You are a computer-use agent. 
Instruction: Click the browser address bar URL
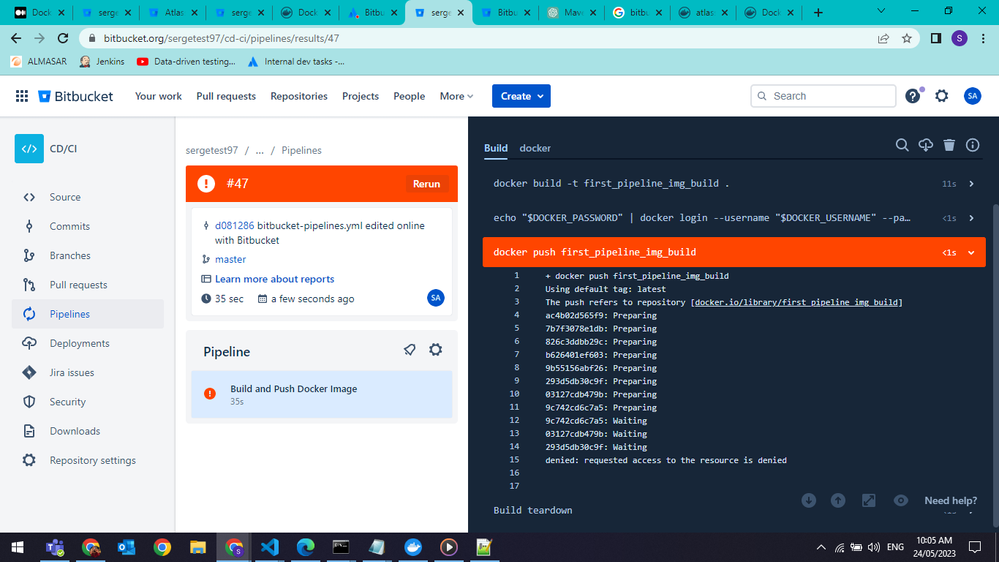pos(221,38)
